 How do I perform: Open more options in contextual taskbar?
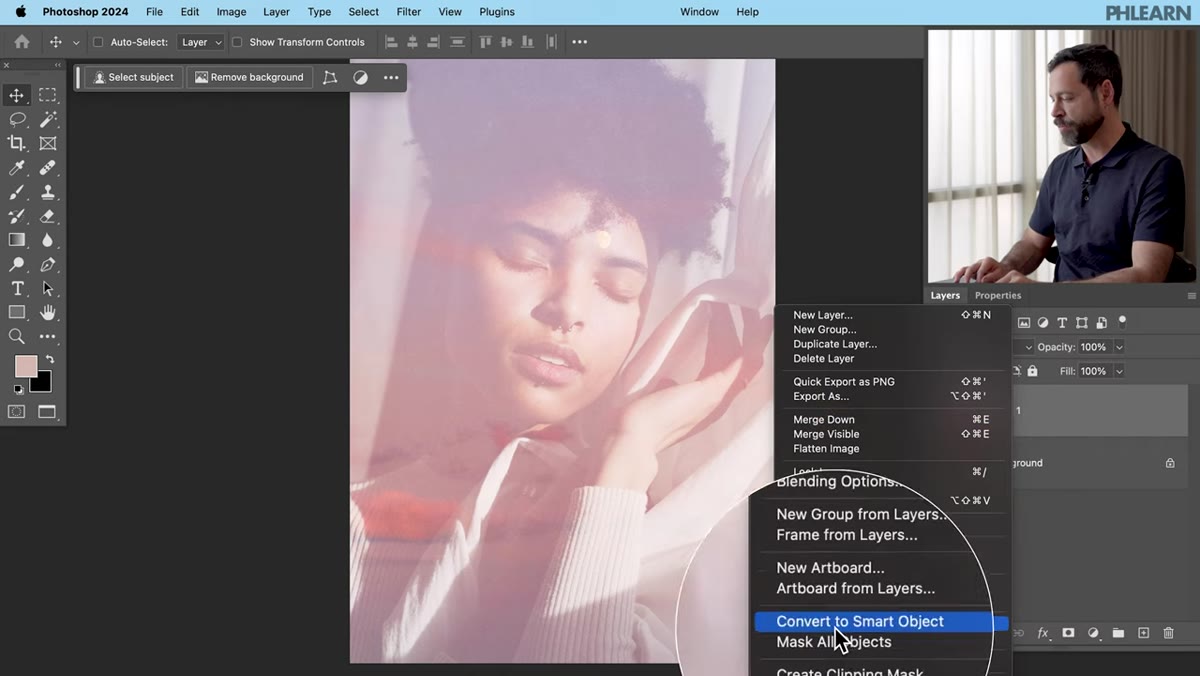pos(391,77)
